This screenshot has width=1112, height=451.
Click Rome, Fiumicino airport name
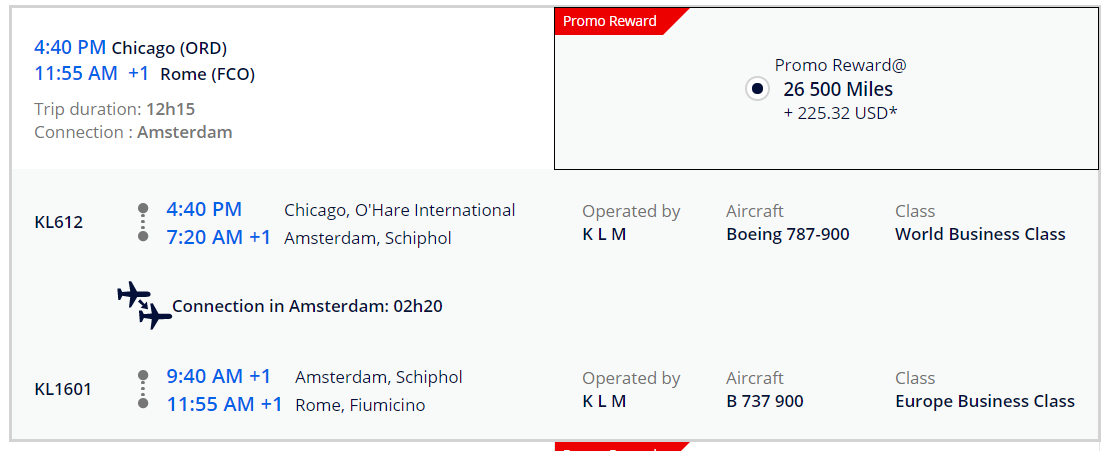tap(360, 406)
